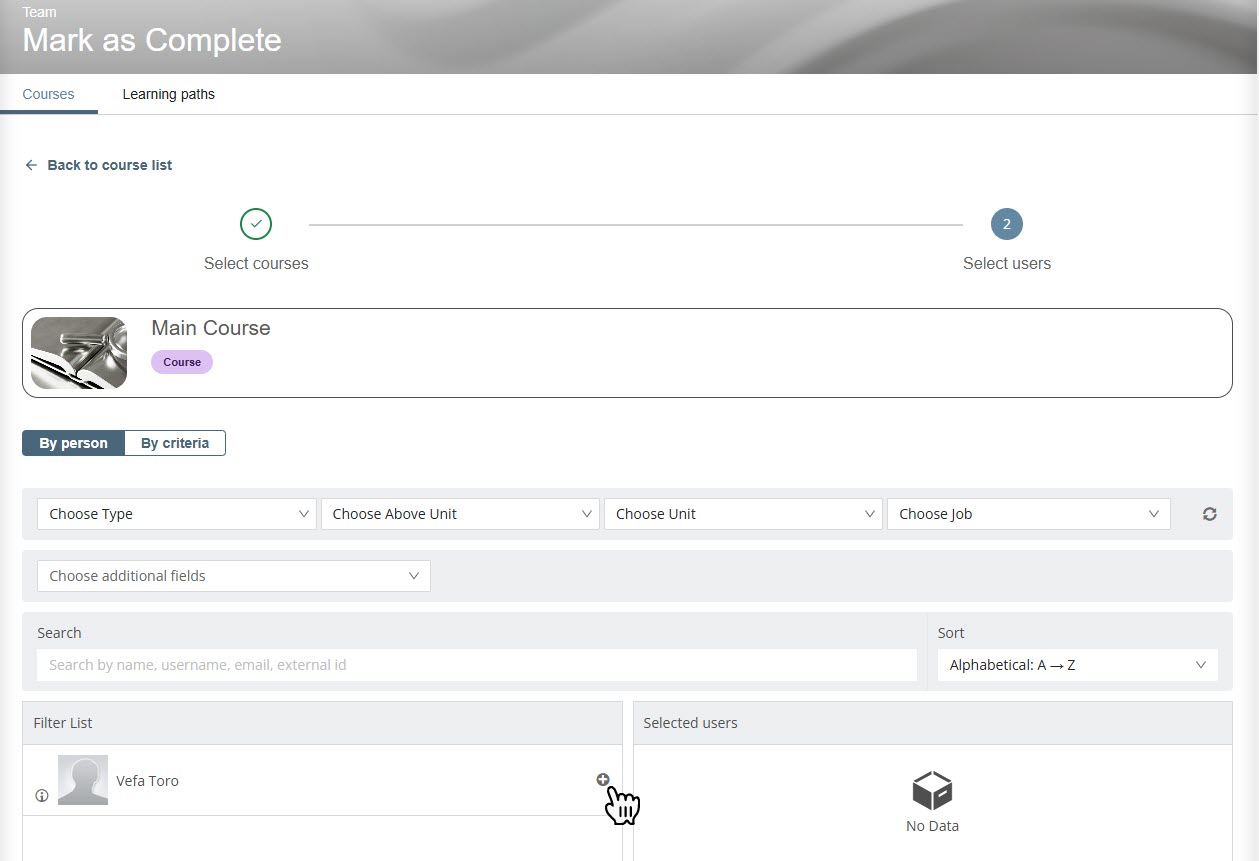Click the add user plus icon for Vefa Toro

(603, 780)
